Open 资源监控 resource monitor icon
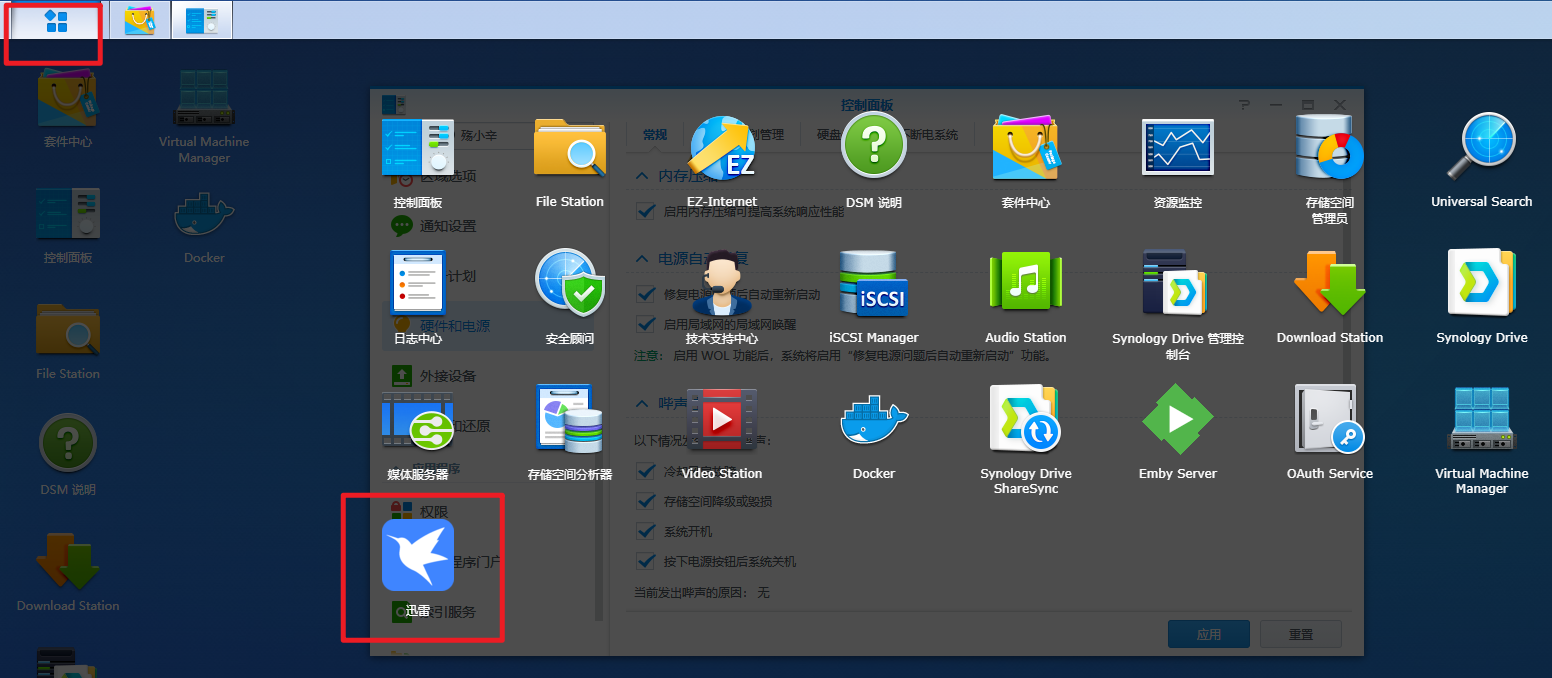 coord(1177,150)
